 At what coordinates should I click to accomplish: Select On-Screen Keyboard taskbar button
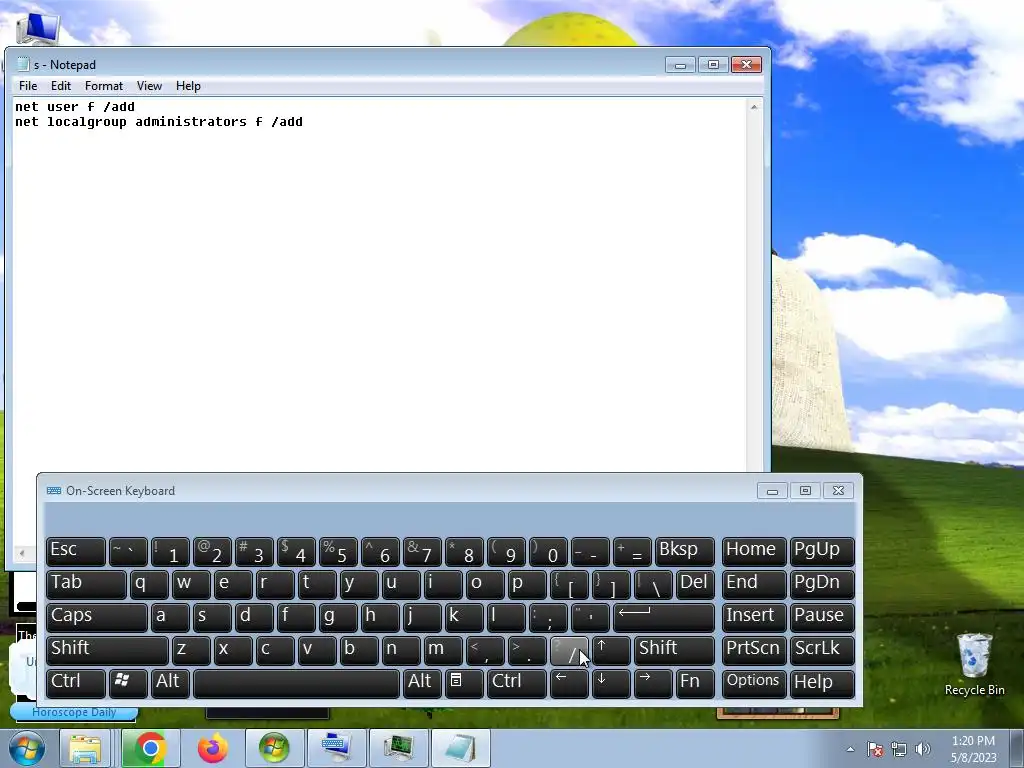tap(336, 748)
